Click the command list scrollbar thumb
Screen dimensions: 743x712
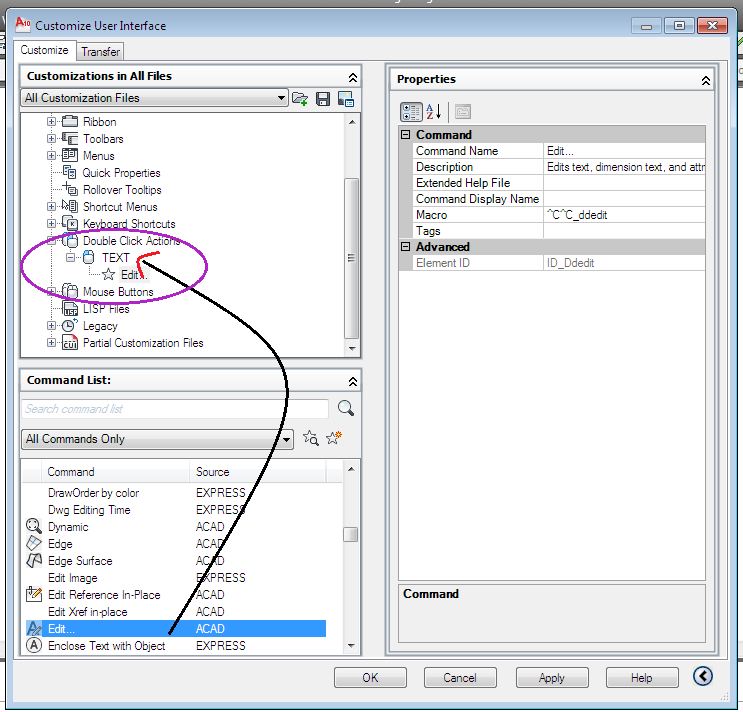click(351, 534)
